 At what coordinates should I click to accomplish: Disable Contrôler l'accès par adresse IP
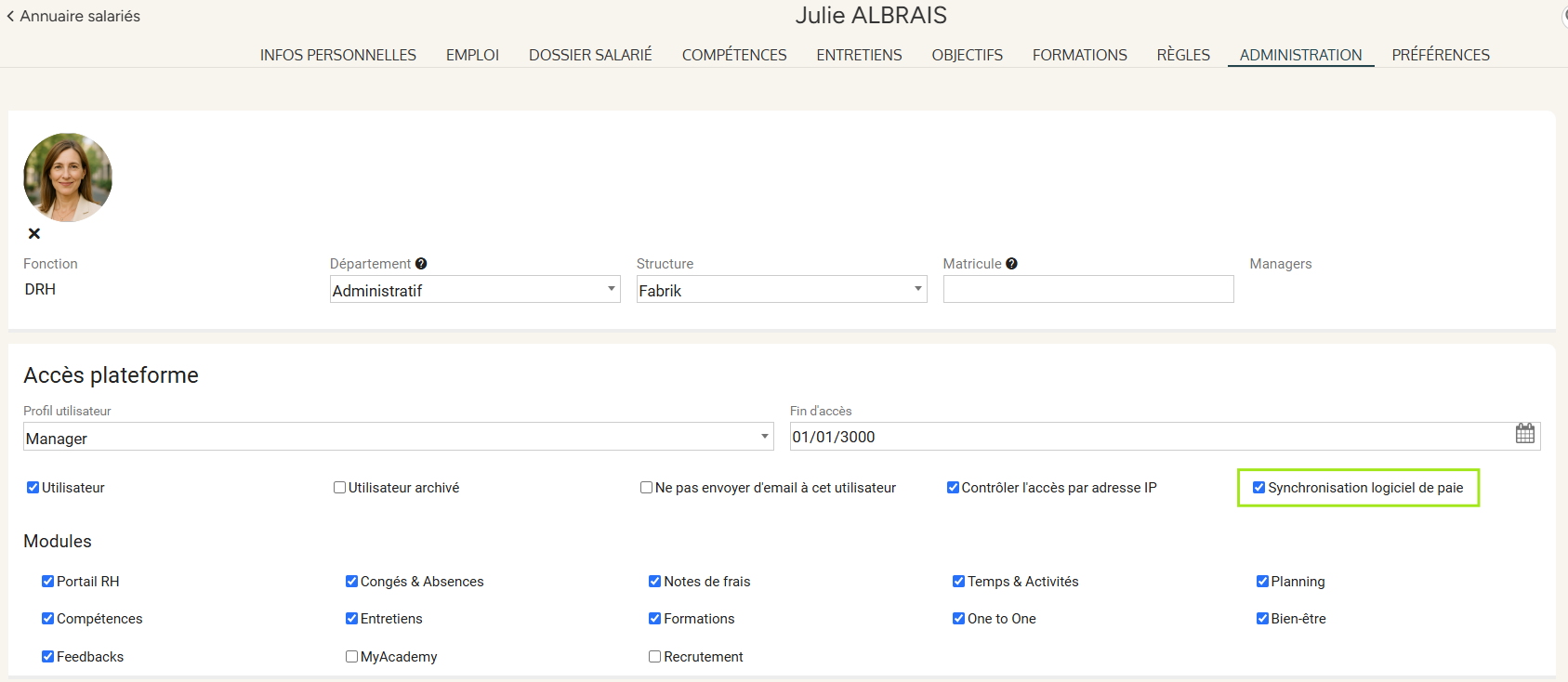pyautogui.click(x=953, y=488)
